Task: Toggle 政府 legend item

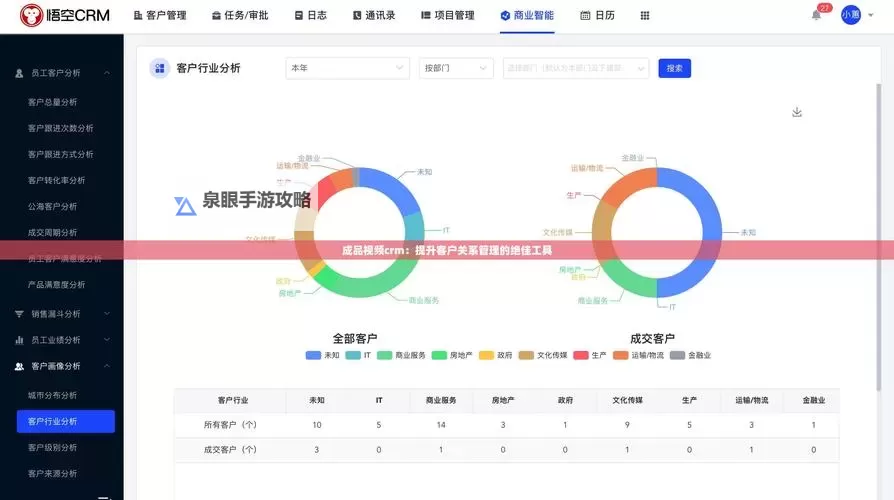Action: (495, 355)
